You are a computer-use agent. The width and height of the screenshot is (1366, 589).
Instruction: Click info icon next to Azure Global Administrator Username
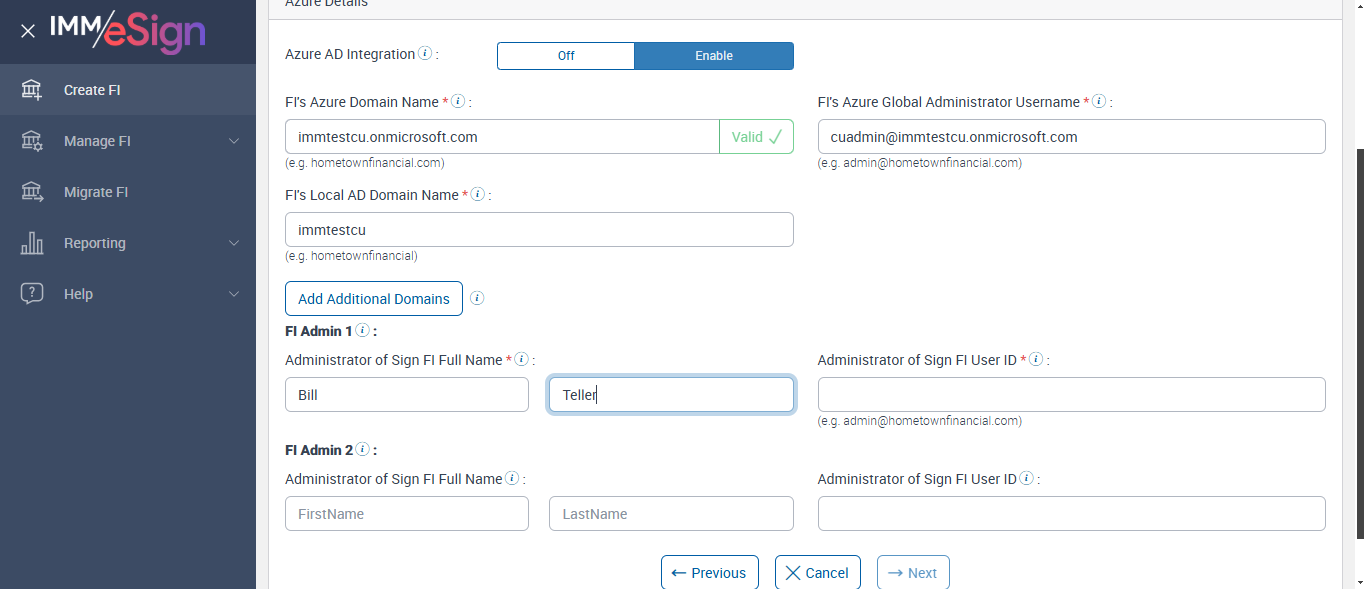click(1099, 102)
